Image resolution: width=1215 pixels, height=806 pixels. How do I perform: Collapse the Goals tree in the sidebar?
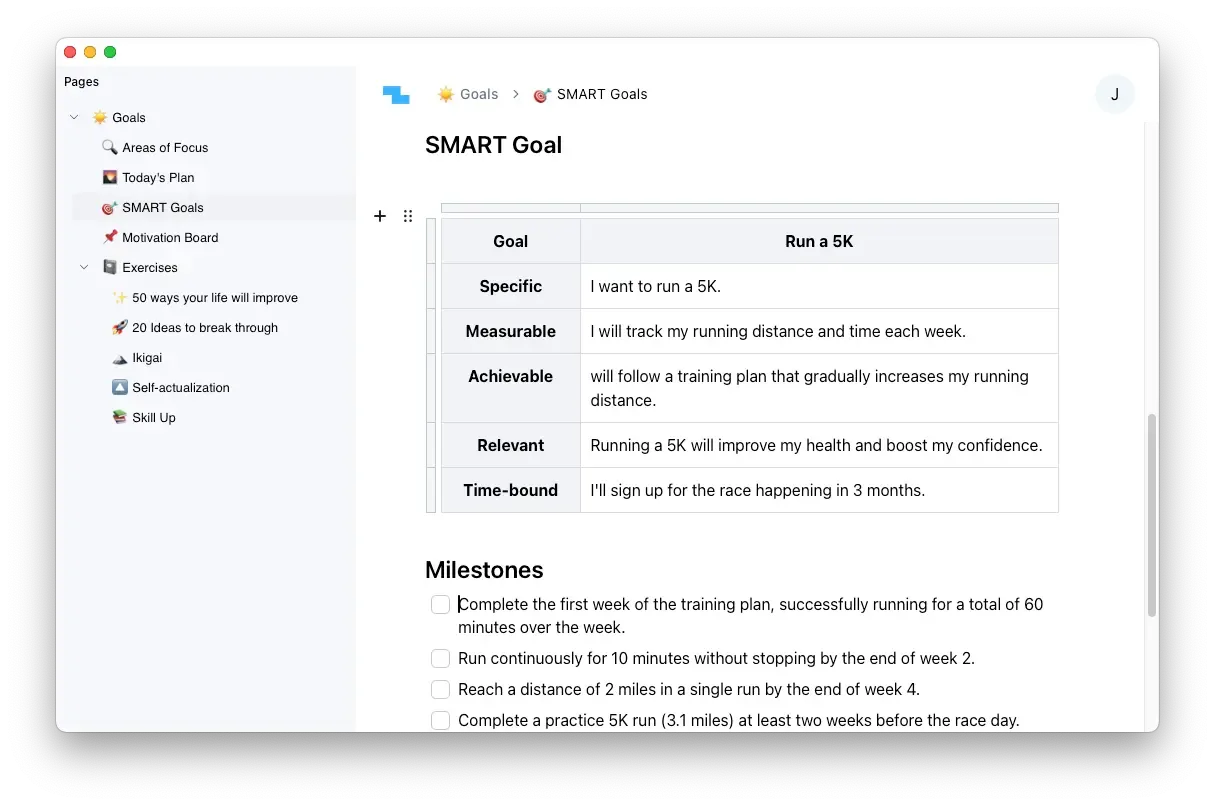74,118
